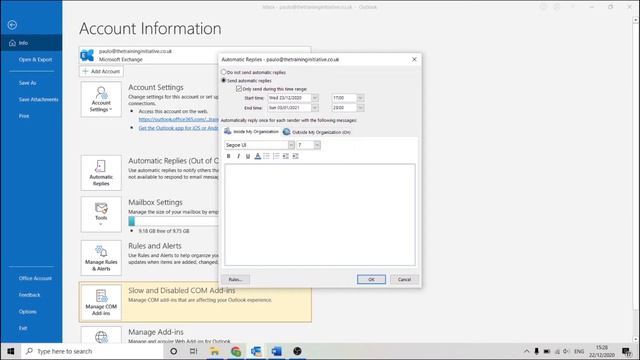Switch to Inside My Organization tab

click(x=251, y=132)
